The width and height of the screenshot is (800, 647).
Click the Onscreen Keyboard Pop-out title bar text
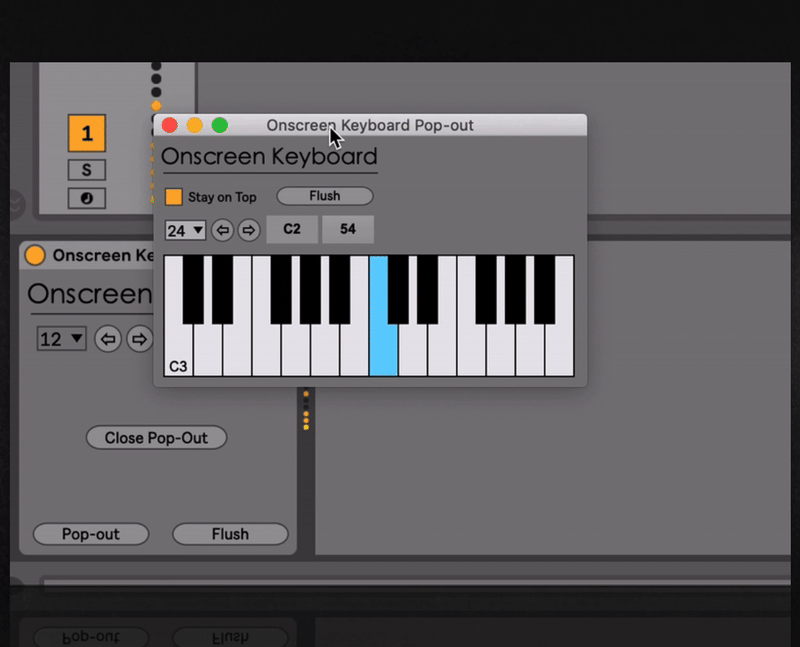pyautogui.click(x=370, y=125)
